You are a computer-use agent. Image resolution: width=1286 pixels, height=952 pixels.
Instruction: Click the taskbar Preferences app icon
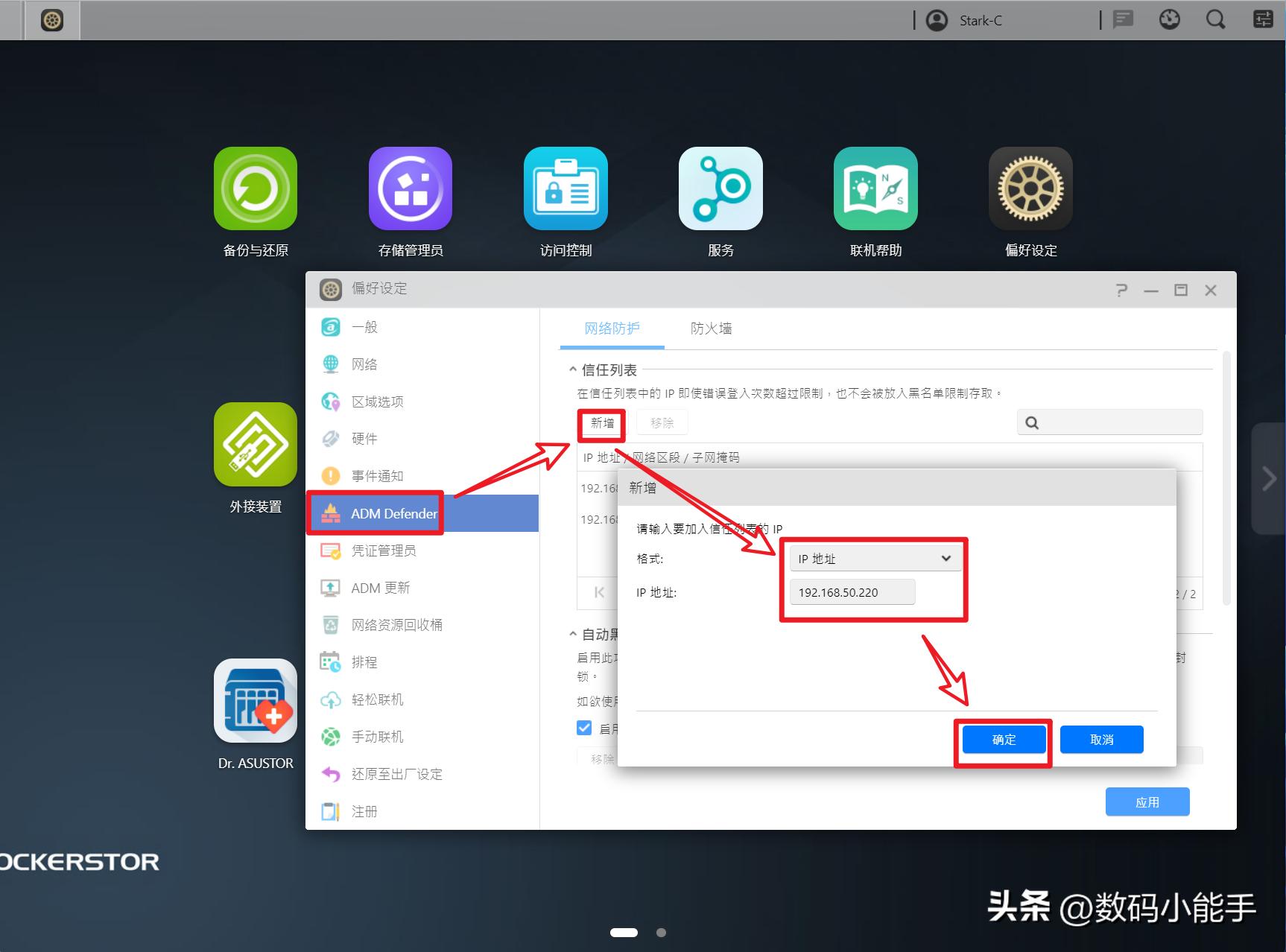[x=52, y=20]
